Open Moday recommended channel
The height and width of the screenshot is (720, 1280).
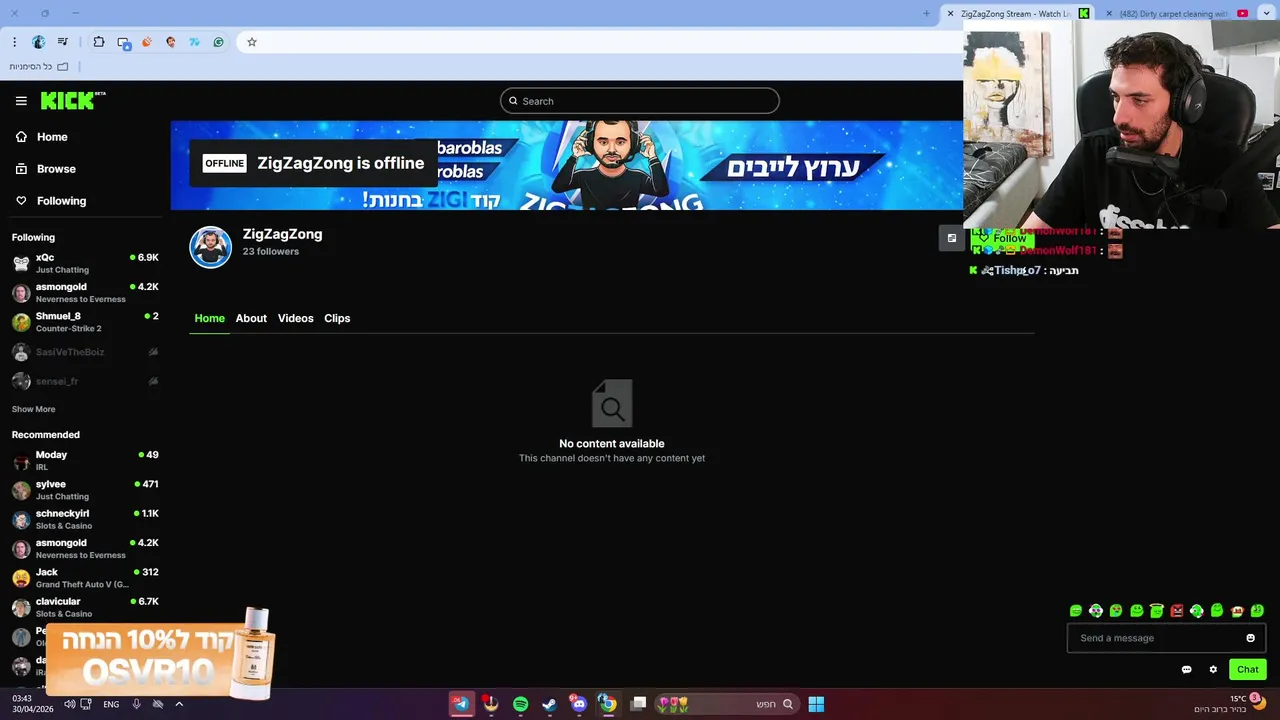coord(85,460)
